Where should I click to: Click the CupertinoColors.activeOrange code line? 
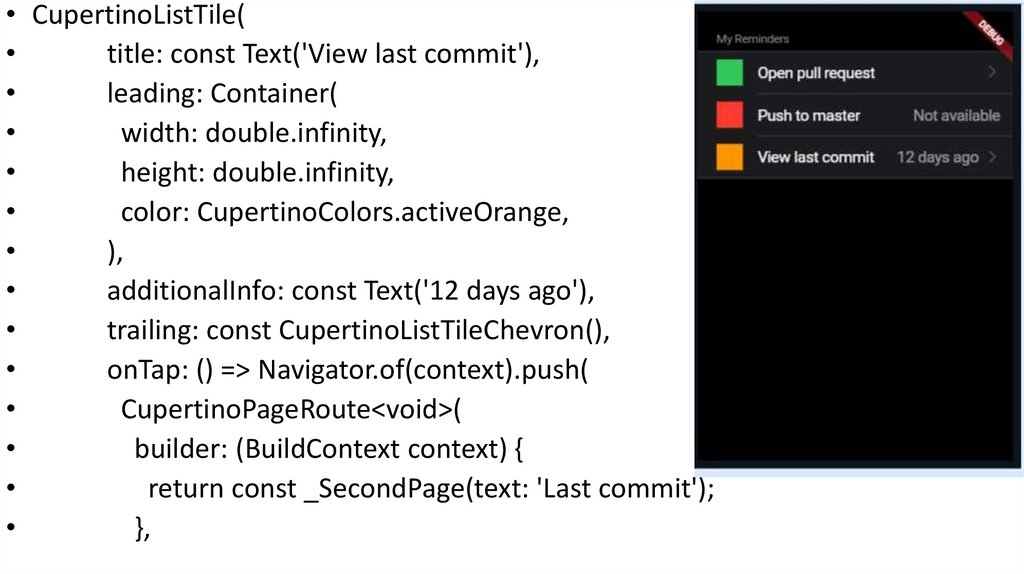click(x=344, y=213)
